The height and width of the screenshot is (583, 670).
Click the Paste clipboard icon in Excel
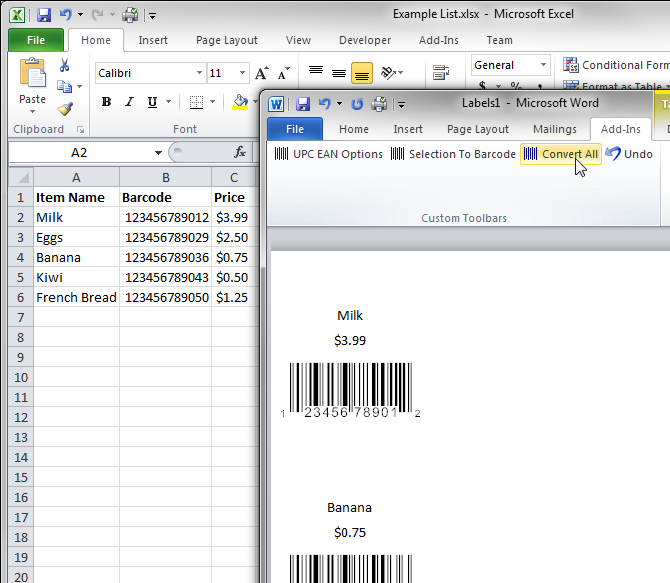pyautogui.click(x=32, y=73)
